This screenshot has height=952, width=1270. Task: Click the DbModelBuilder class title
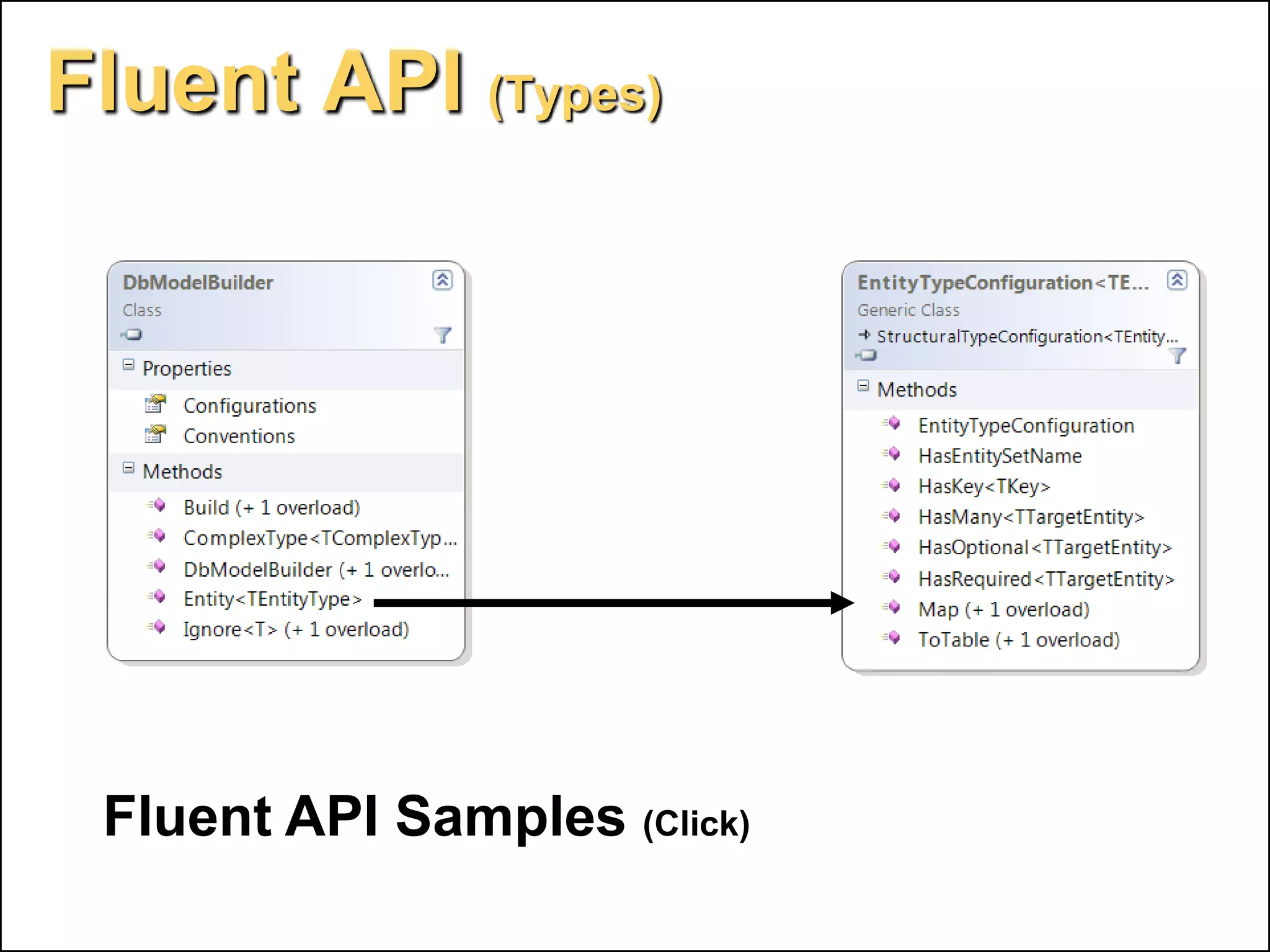198,283
